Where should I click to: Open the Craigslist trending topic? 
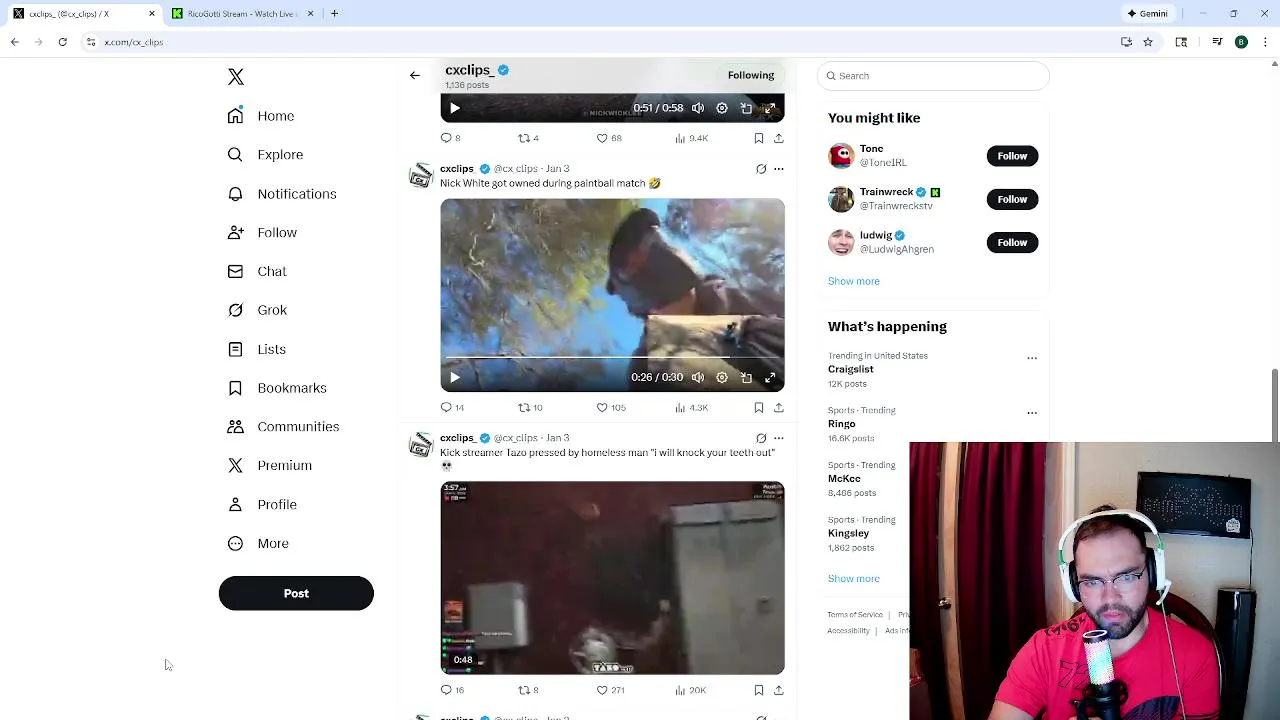[851, 369]
